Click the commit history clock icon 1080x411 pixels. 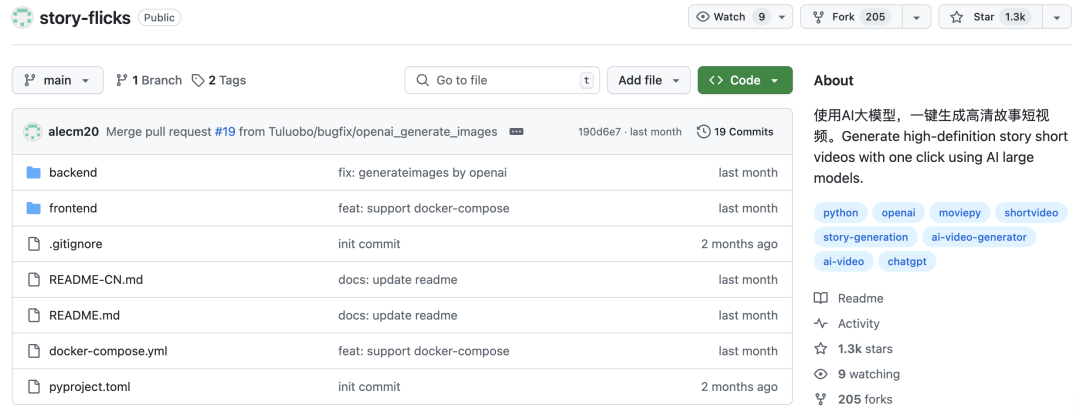[704, 132]
